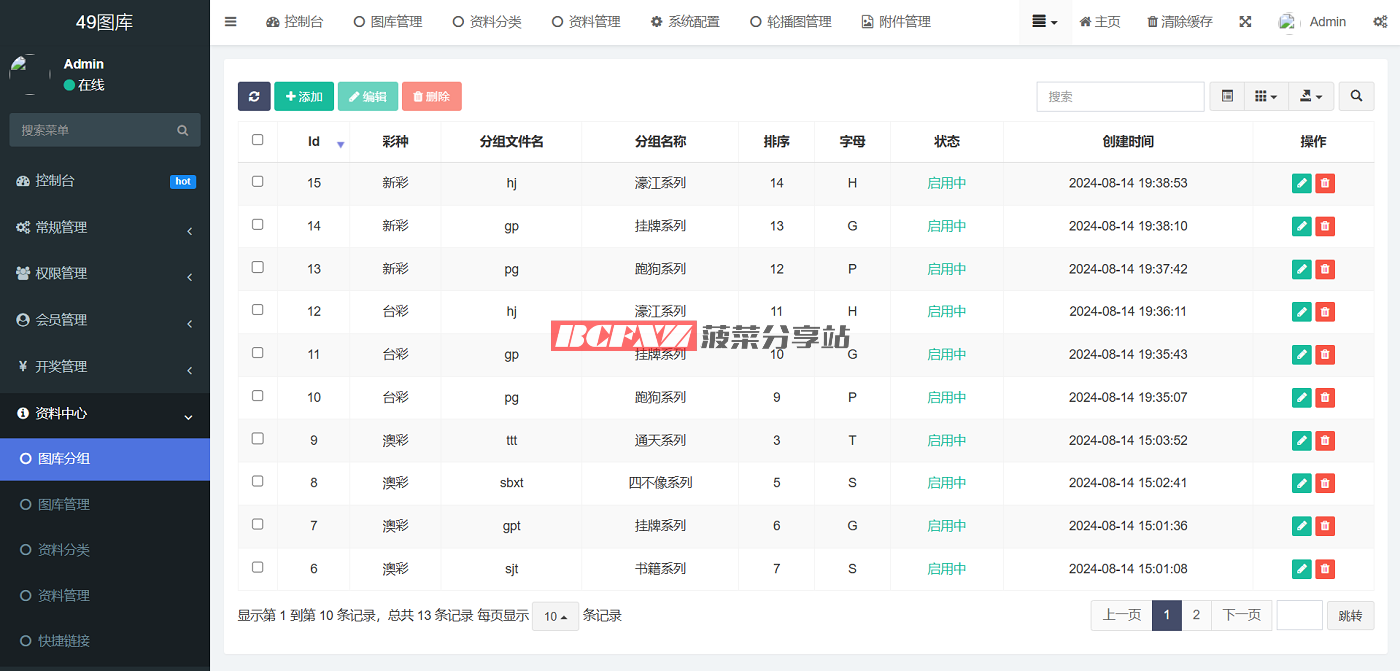Click the magnifier search icon button

pyautogui.click(x=1356, y=97)
